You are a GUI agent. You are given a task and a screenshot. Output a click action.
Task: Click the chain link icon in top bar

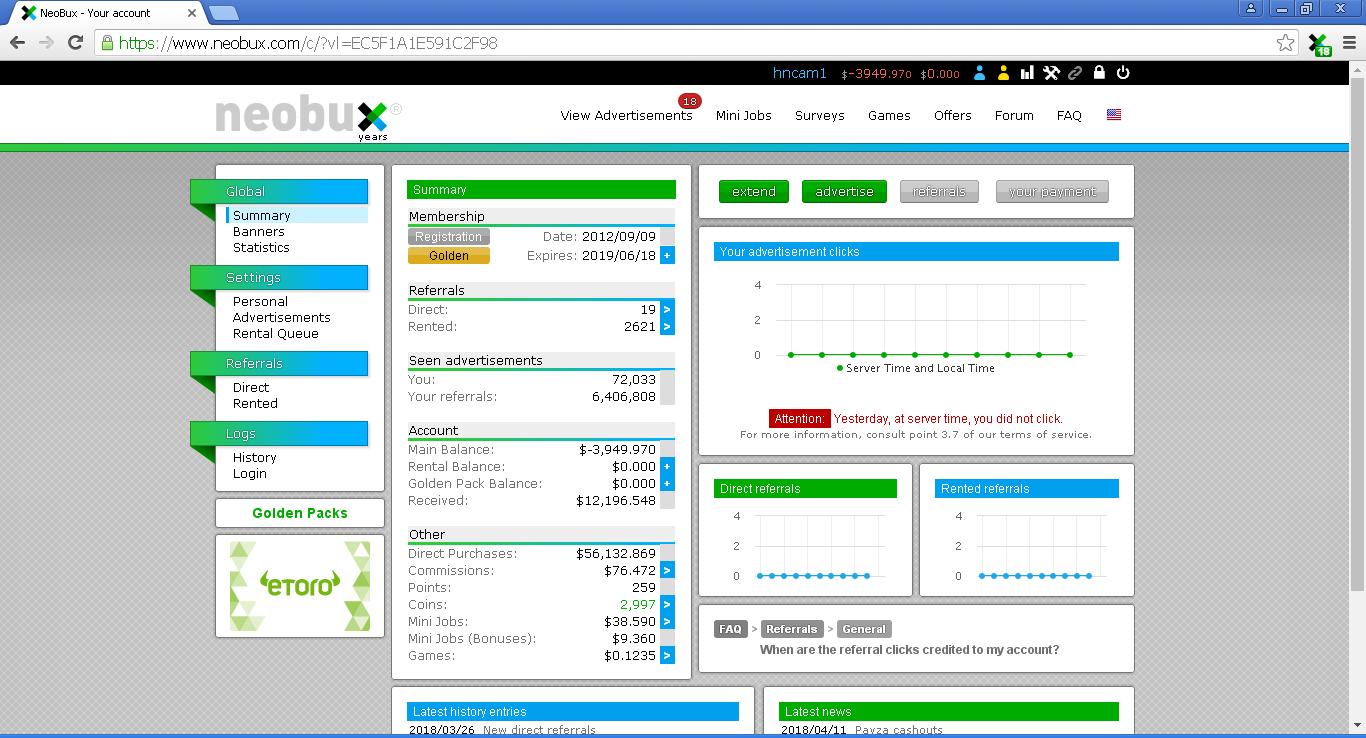[x=1075, y=73]
